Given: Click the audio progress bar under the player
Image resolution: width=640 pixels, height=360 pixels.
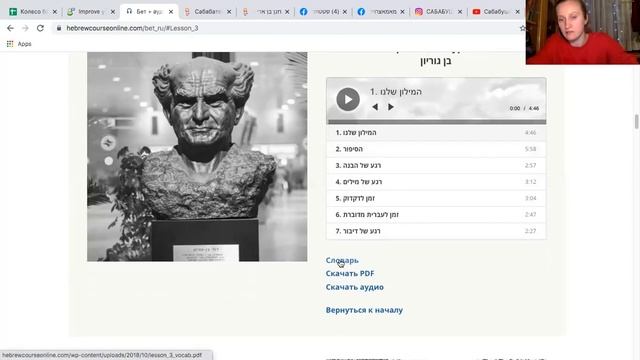Looking at the screenshot, I should [436, 122].
